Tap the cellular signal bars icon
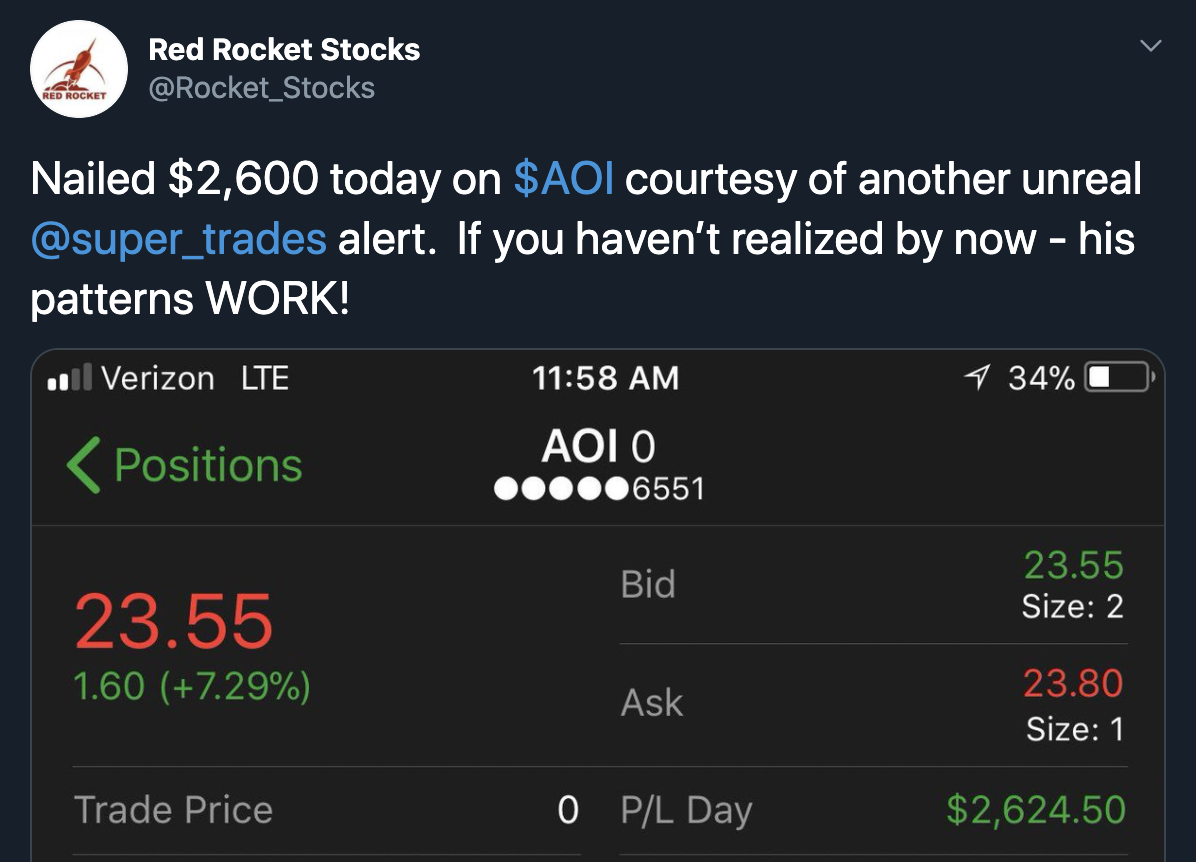This screenshot has width=1196, height=862. tap(70, 378)
